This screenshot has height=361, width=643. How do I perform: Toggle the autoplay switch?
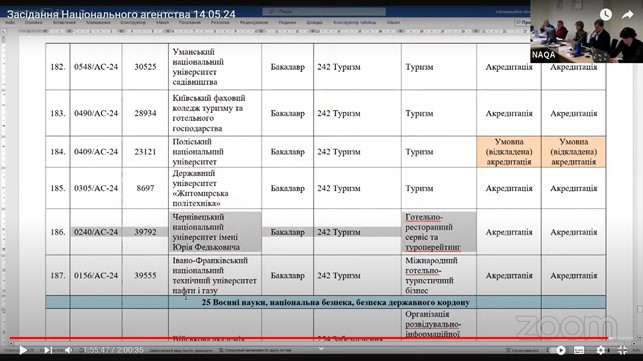[x=558, y=350]
